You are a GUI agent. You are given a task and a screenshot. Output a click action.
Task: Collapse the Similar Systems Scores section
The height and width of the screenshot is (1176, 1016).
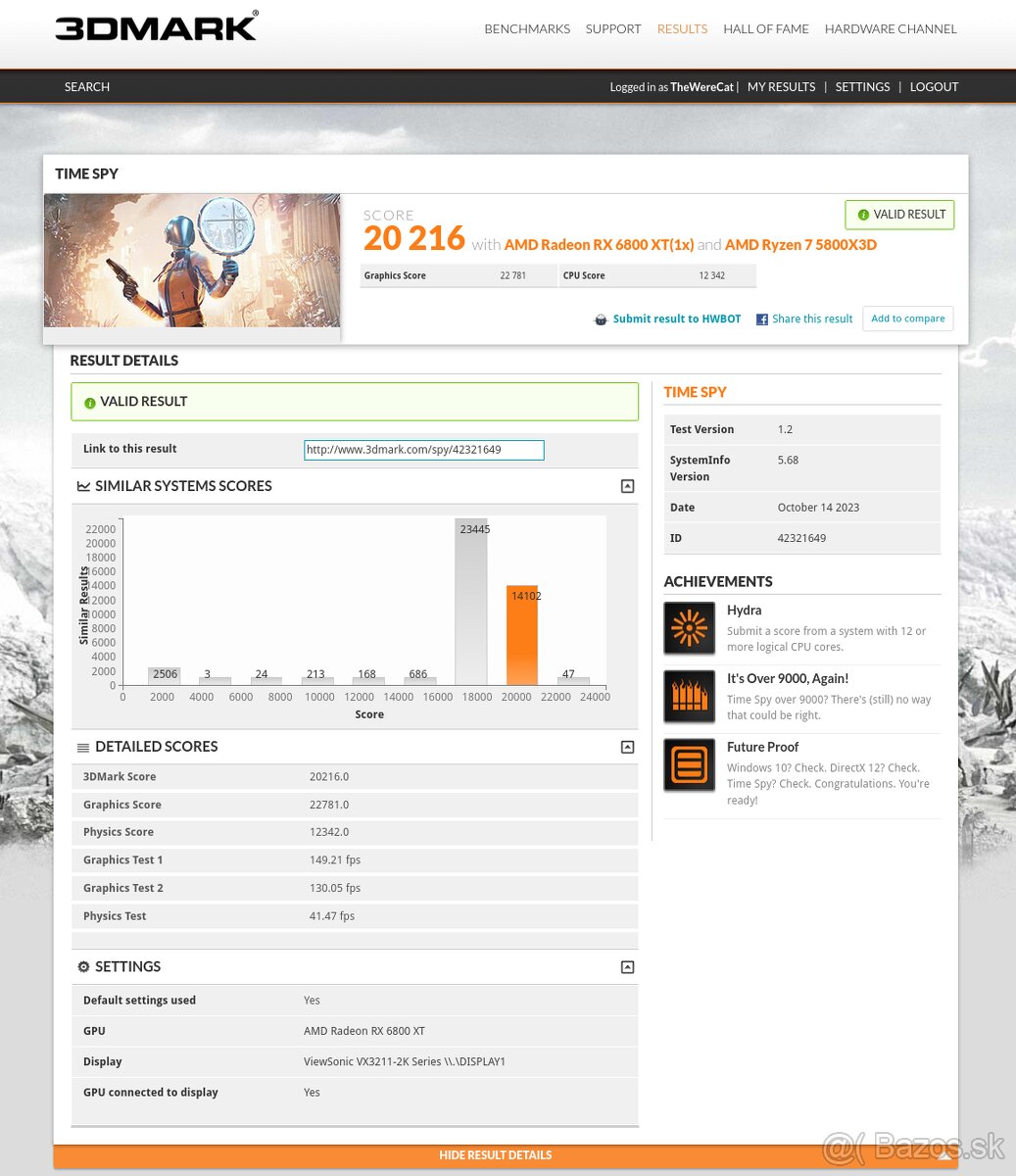point(627,486)
